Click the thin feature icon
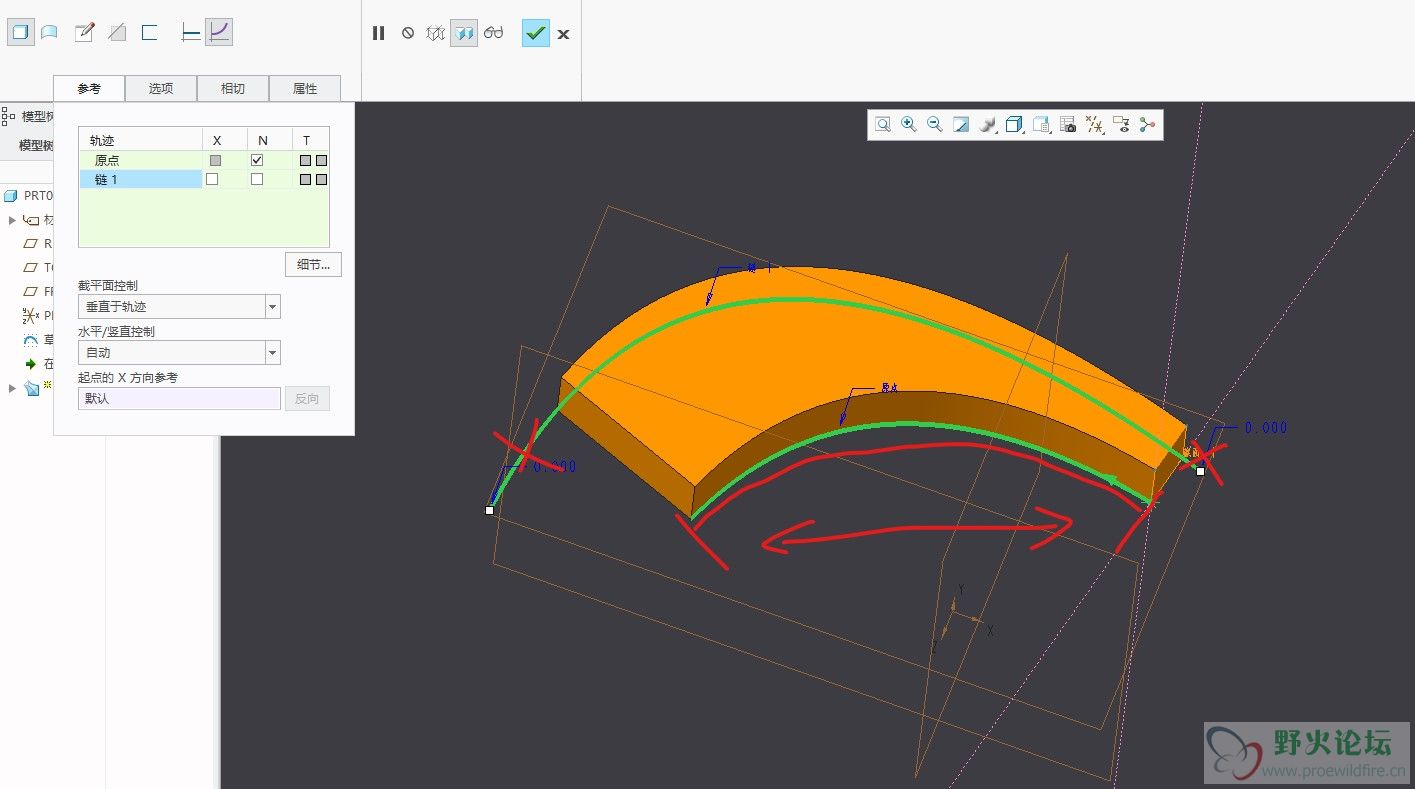The image size is (1415, 789). tap(150, 32)
